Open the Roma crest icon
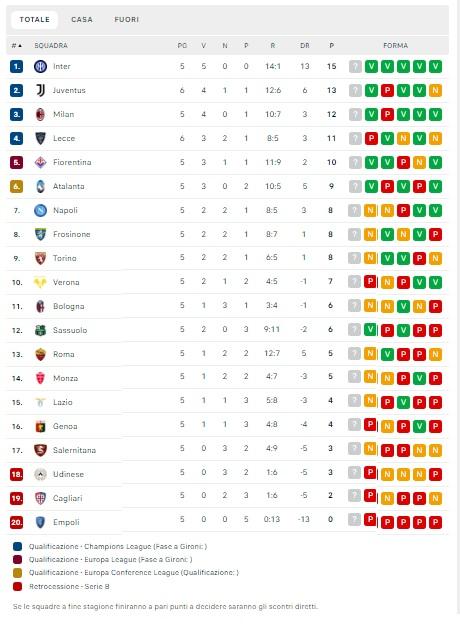Screen dimensions: 460x636 (x=40, y=354)
